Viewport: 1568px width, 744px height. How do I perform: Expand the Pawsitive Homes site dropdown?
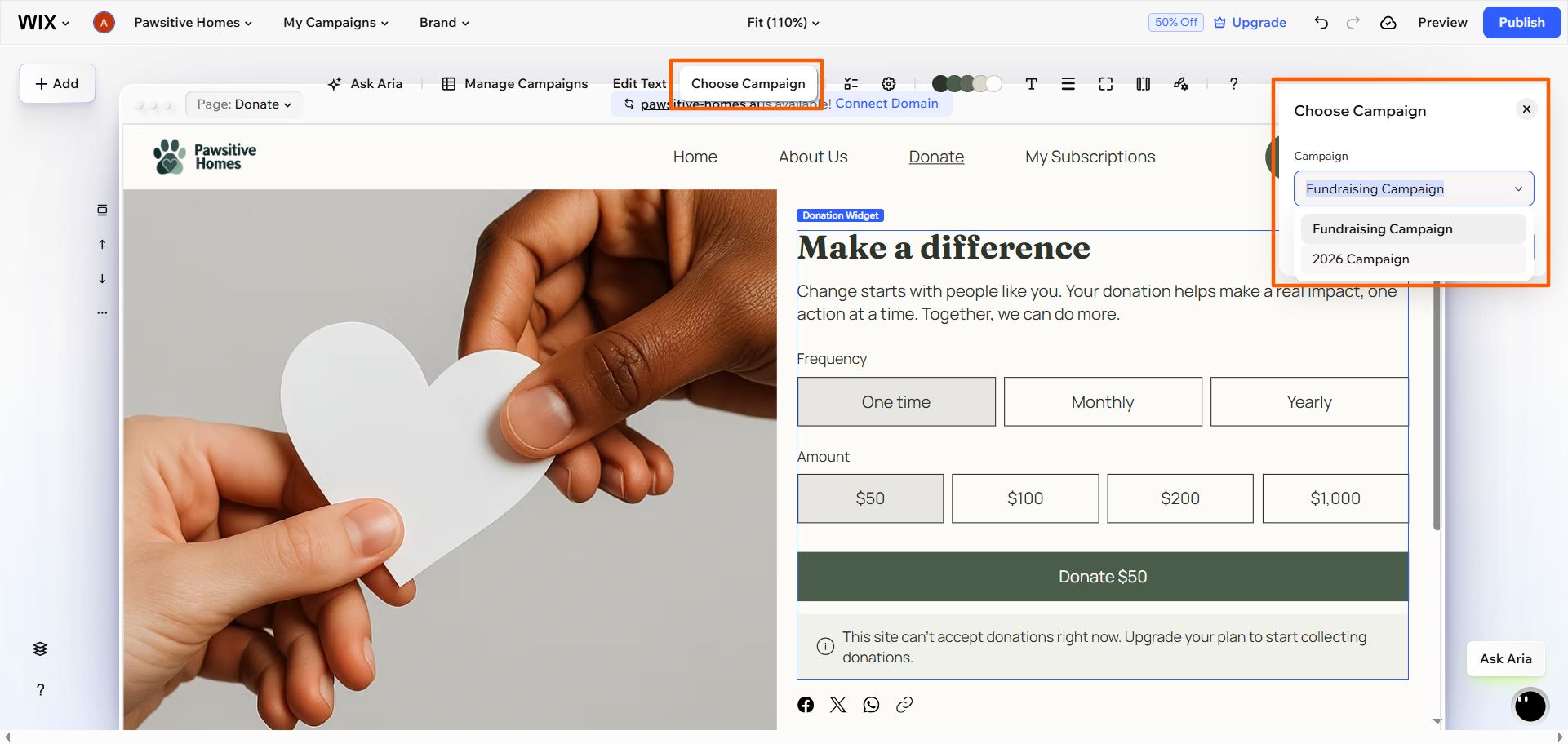[x=193, y=22]
